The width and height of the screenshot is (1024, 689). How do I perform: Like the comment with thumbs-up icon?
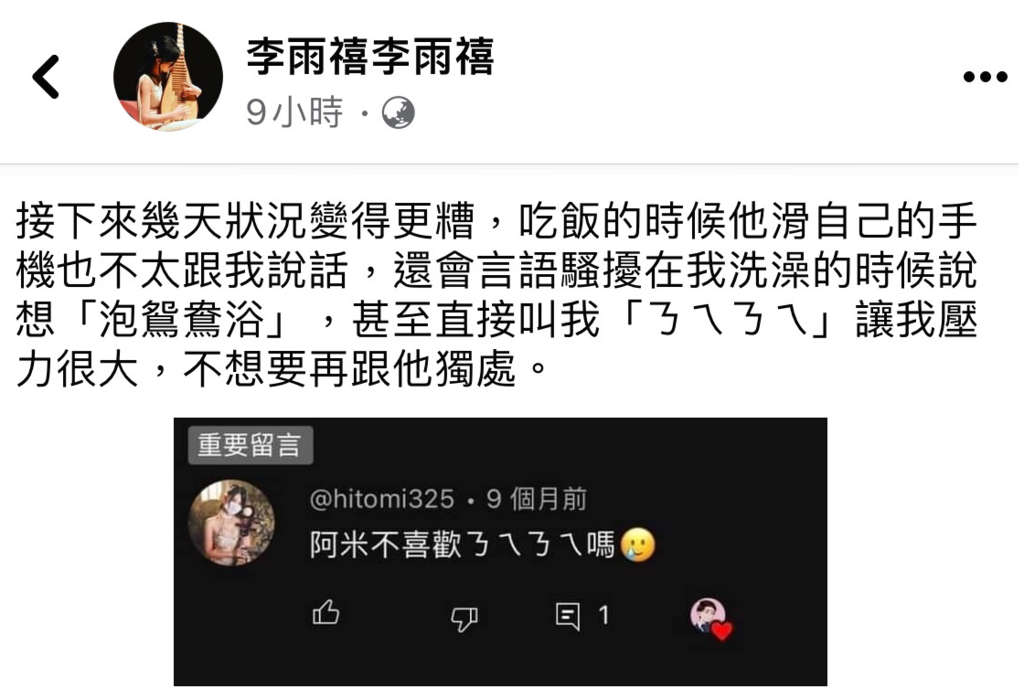pos(326,613)
